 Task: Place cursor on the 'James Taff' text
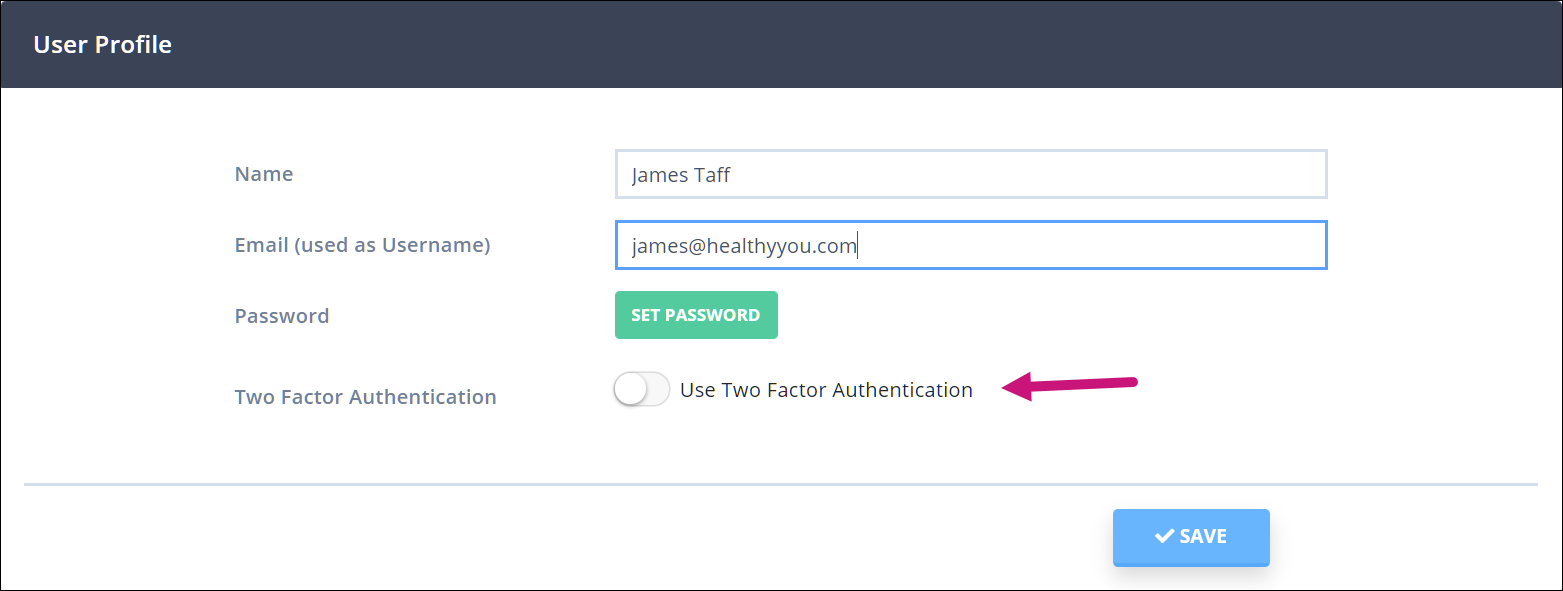click(681, 175)
